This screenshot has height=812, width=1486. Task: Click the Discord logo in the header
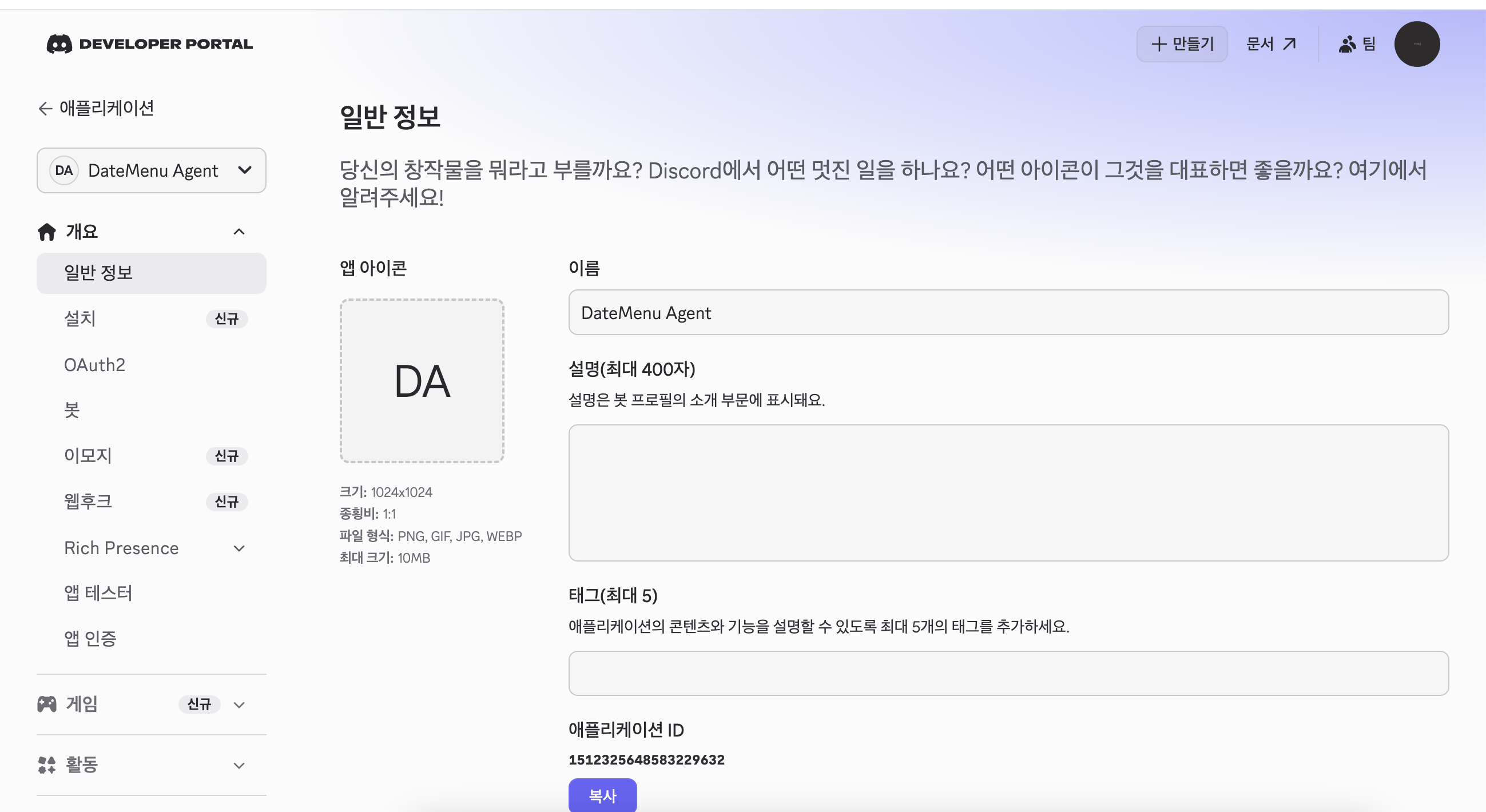[59, 44]
